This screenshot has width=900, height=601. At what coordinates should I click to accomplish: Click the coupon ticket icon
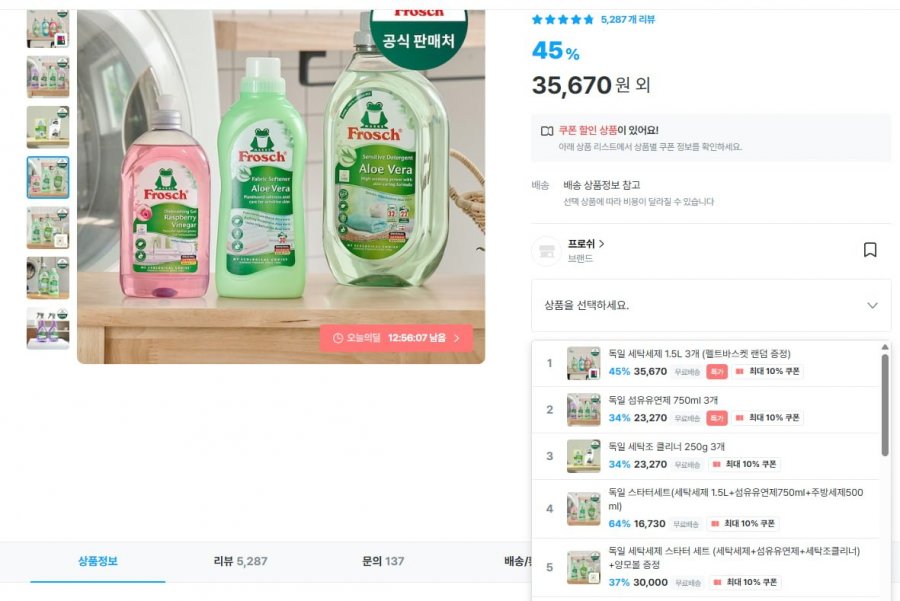coord(546,131)
